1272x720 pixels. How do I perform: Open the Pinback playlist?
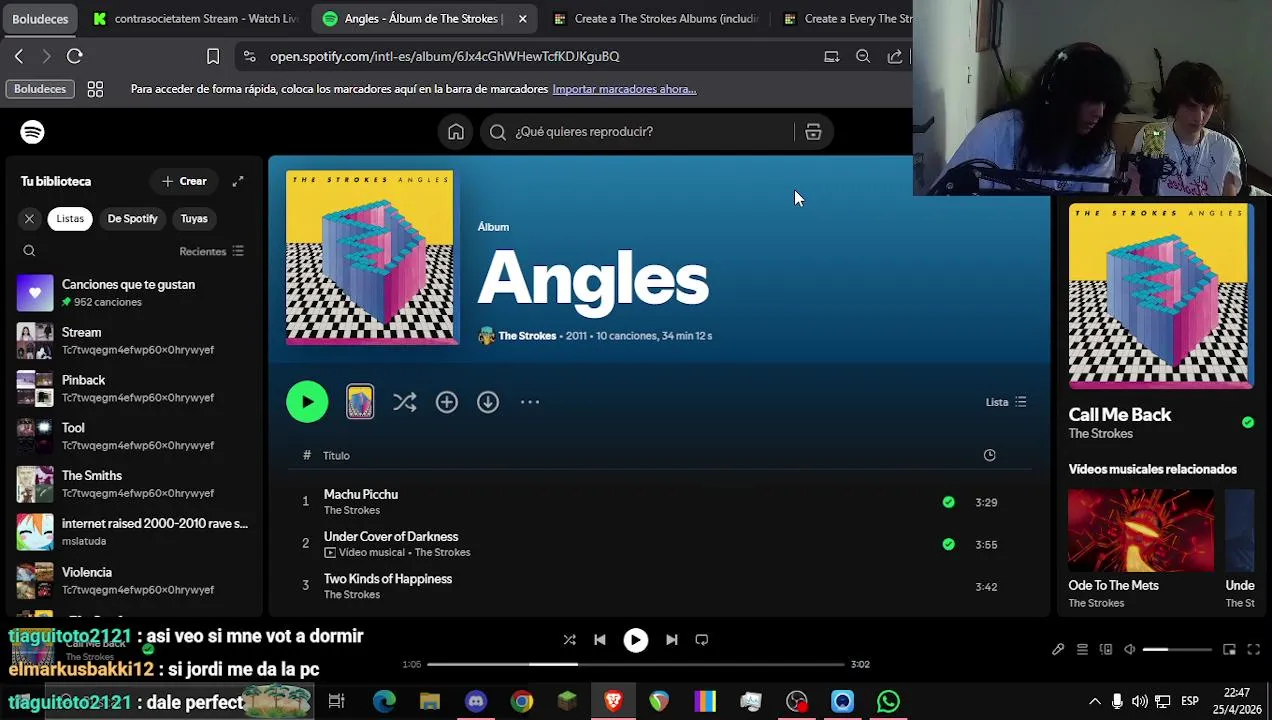[x=132, y=388]
